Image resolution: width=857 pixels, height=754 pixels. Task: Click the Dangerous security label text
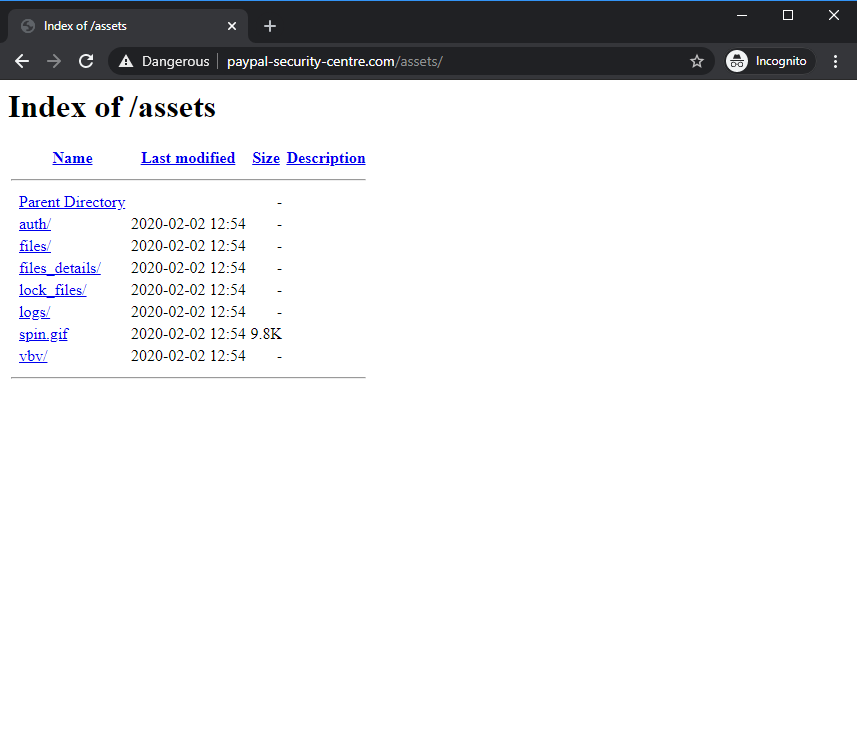point(175,61)
